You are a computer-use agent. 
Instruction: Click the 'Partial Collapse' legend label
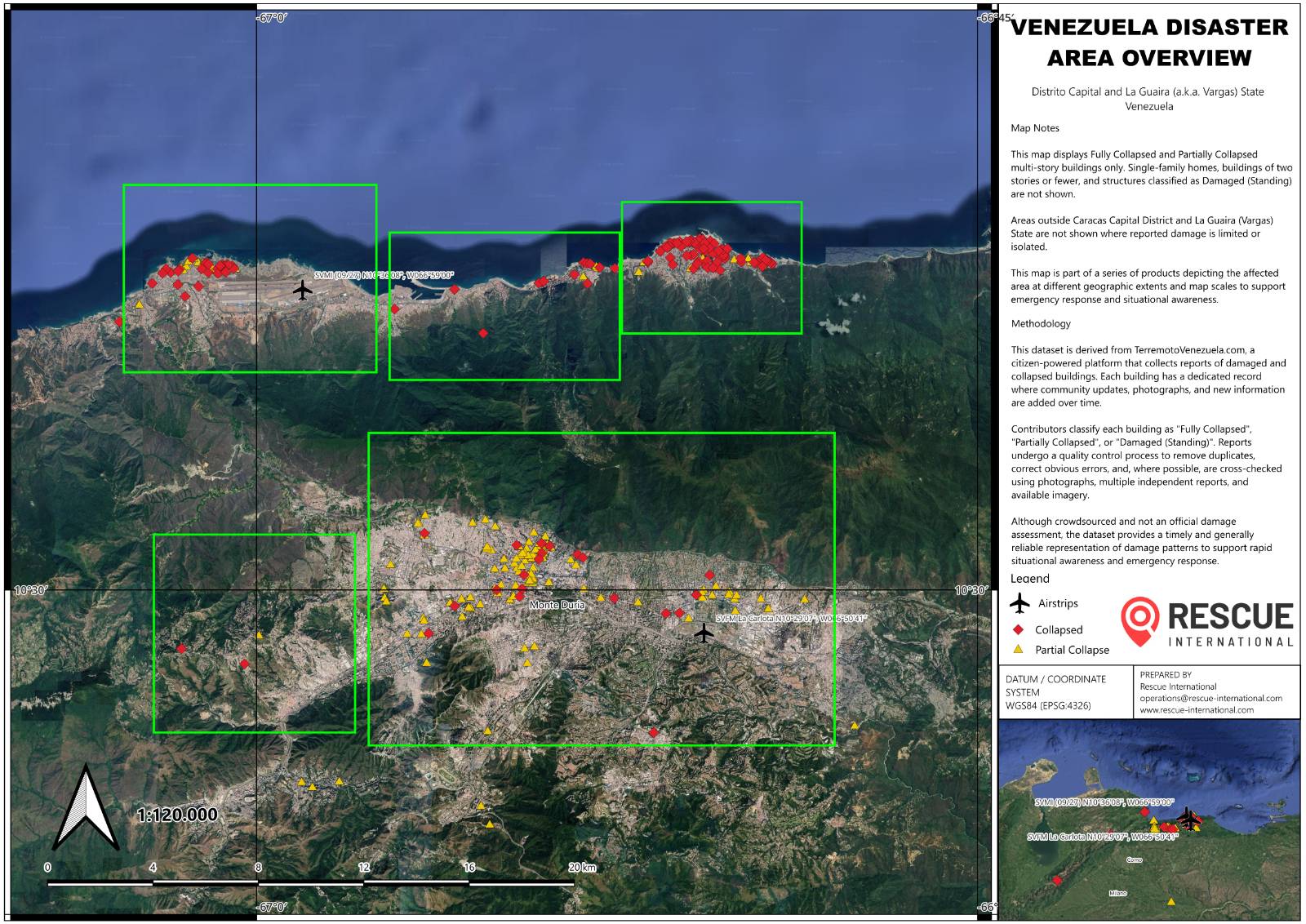(1072, 650)
